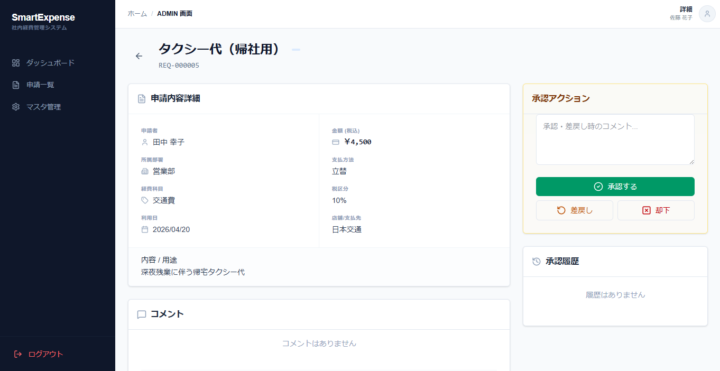
Task: Send back the request with 差戻し
Action: (x=574, y=210)
